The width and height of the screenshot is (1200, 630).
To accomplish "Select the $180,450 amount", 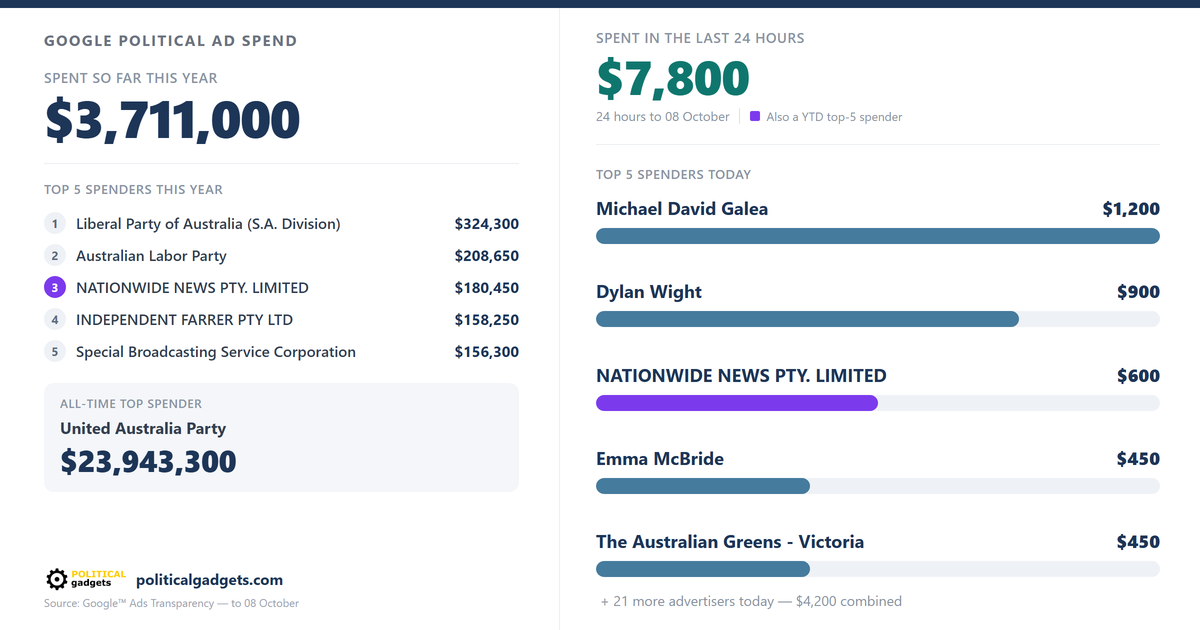I will pyautogui.click(x=487, y=288).
